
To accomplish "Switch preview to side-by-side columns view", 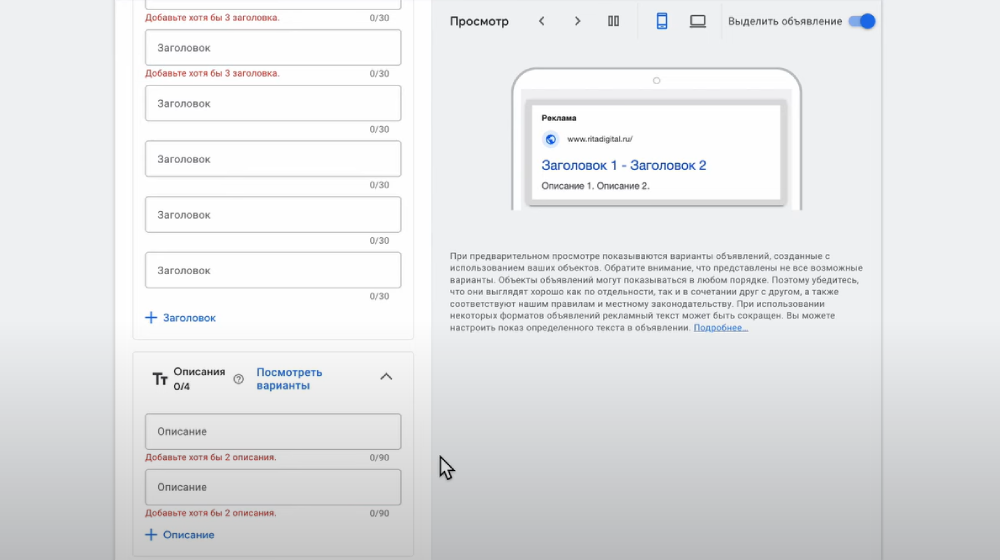I will 614,21.
